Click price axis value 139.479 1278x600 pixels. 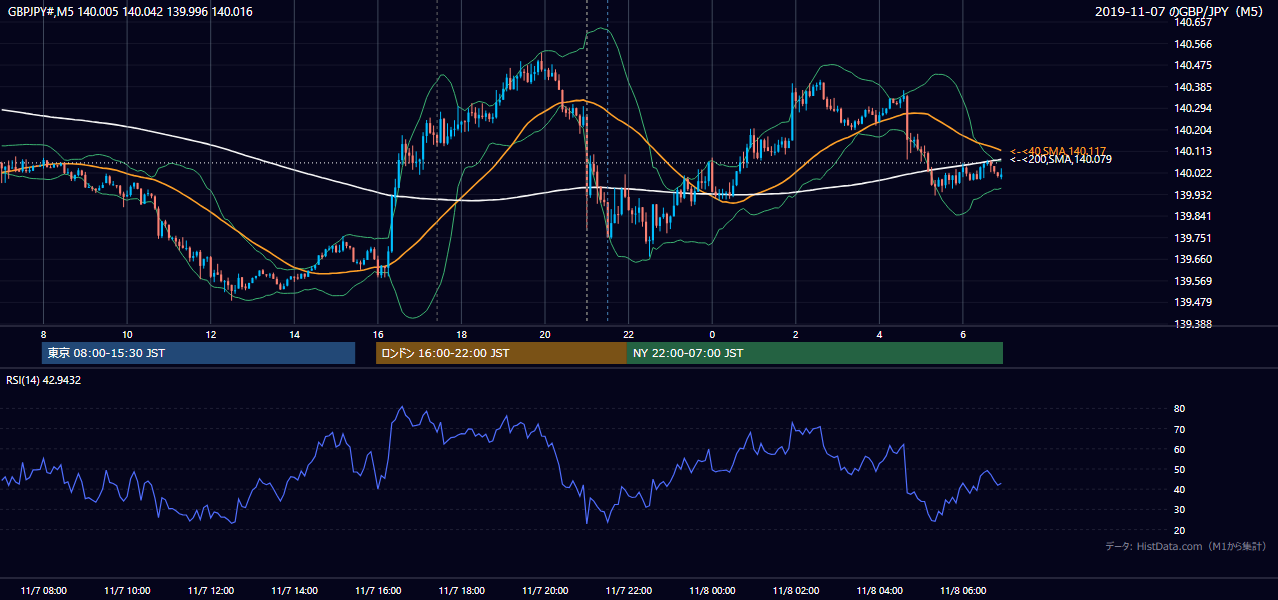pyautogui.click(x=1192, y=302)
